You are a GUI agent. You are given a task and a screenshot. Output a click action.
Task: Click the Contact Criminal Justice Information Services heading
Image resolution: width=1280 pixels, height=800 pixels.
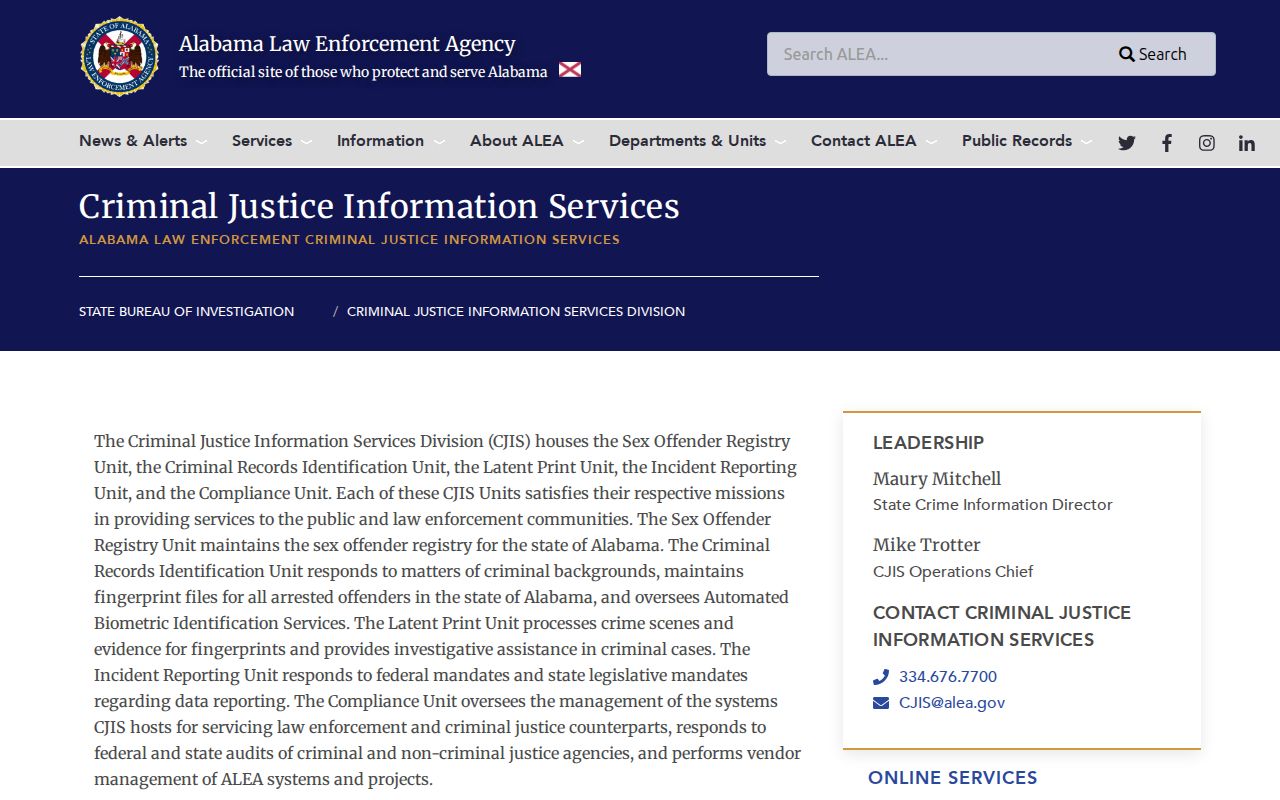1002,626
